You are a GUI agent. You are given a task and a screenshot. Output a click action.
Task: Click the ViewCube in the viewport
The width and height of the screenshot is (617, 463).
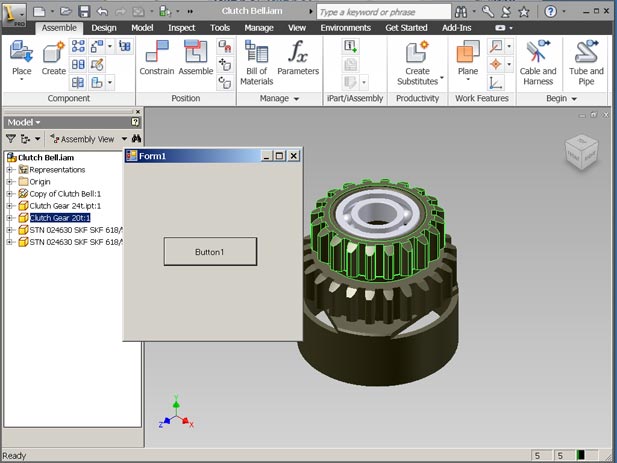point(578,153)
